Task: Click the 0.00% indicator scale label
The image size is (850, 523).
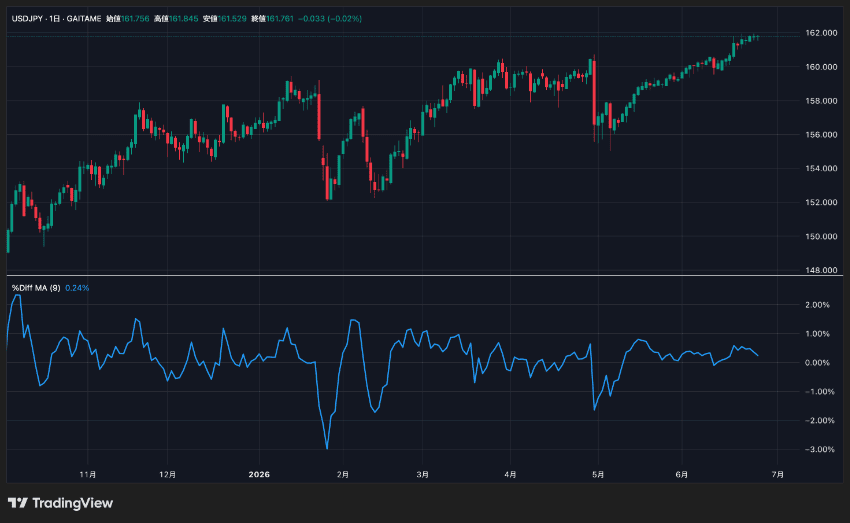Action: 817,363
